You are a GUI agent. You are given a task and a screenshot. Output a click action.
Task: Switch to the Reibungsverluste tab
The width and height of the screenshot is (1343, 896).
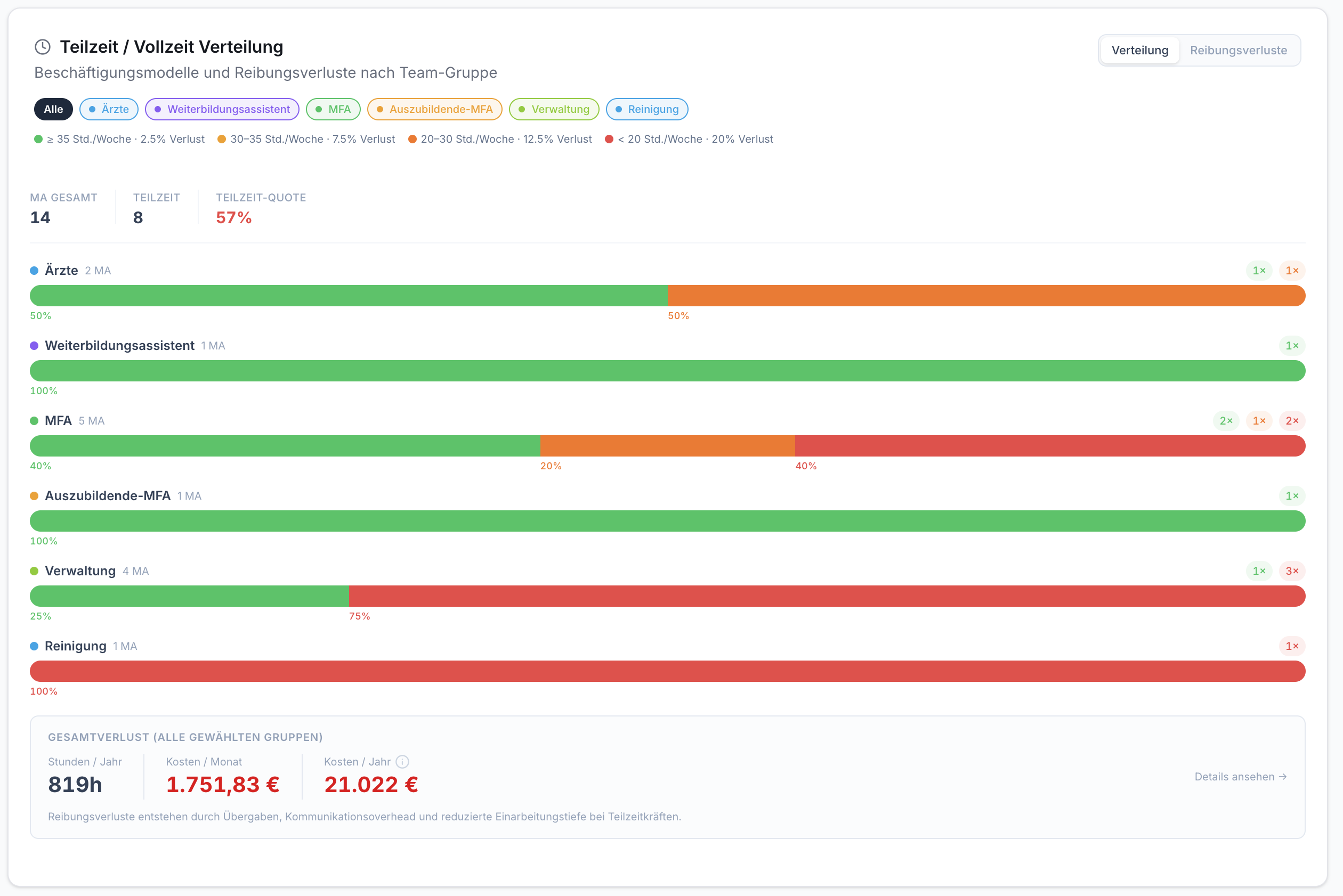click(1239, 50)
